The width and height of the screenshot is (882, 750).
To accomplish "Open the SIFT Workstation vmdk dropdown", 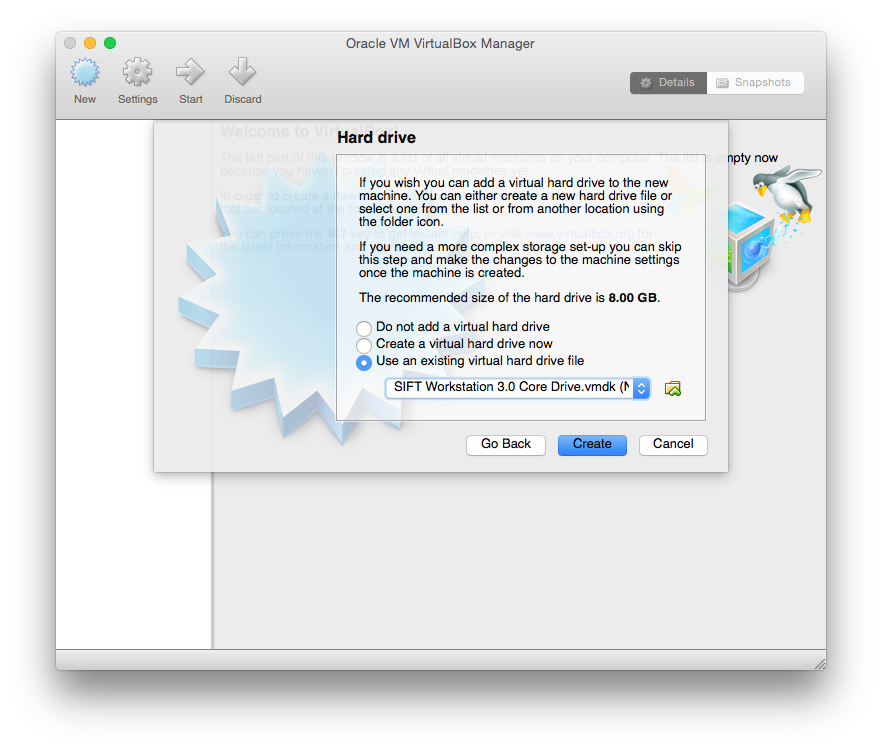I will pos(518,388).
